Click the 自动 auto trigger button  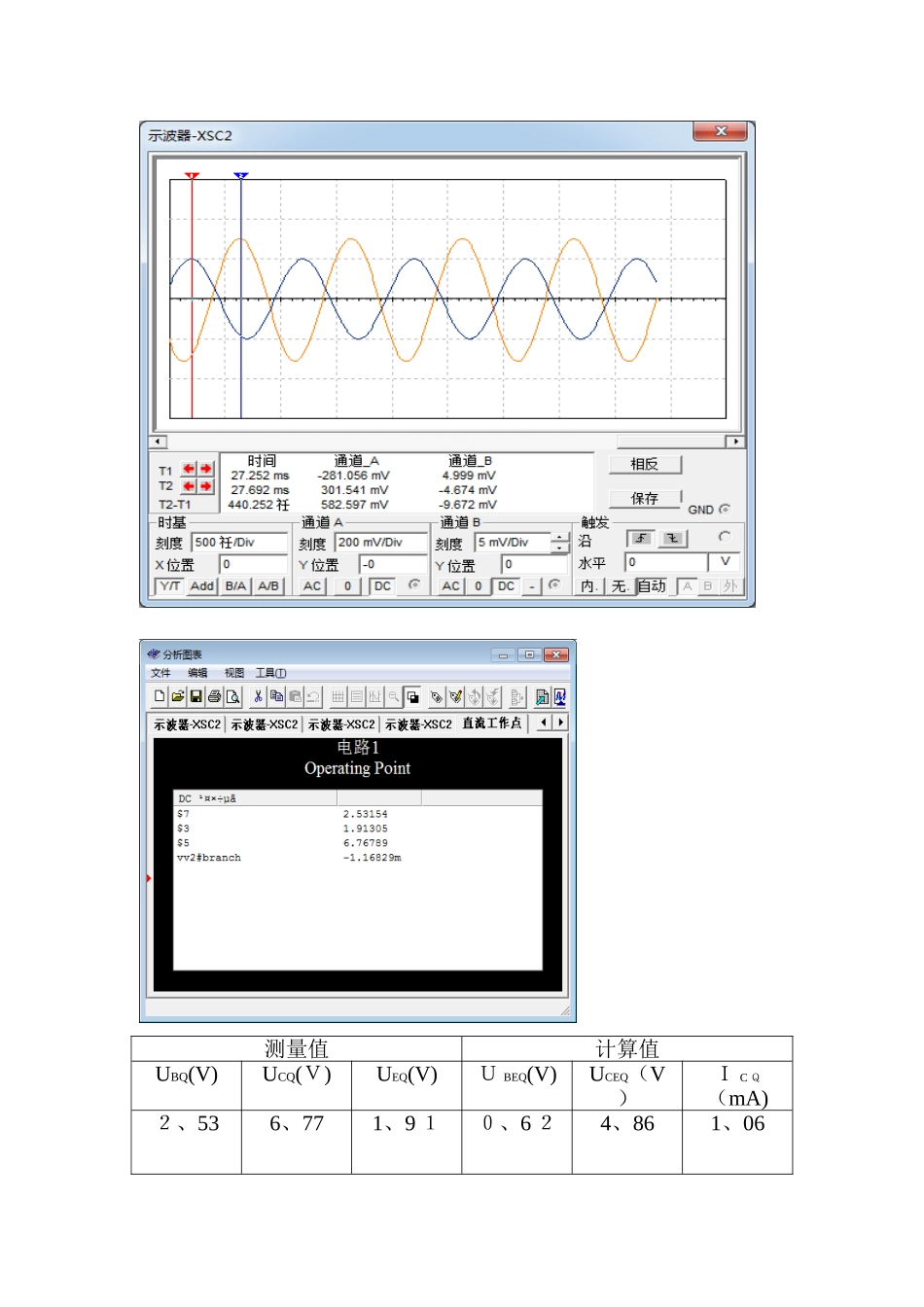pyautogui.click(x=652, y=586)
